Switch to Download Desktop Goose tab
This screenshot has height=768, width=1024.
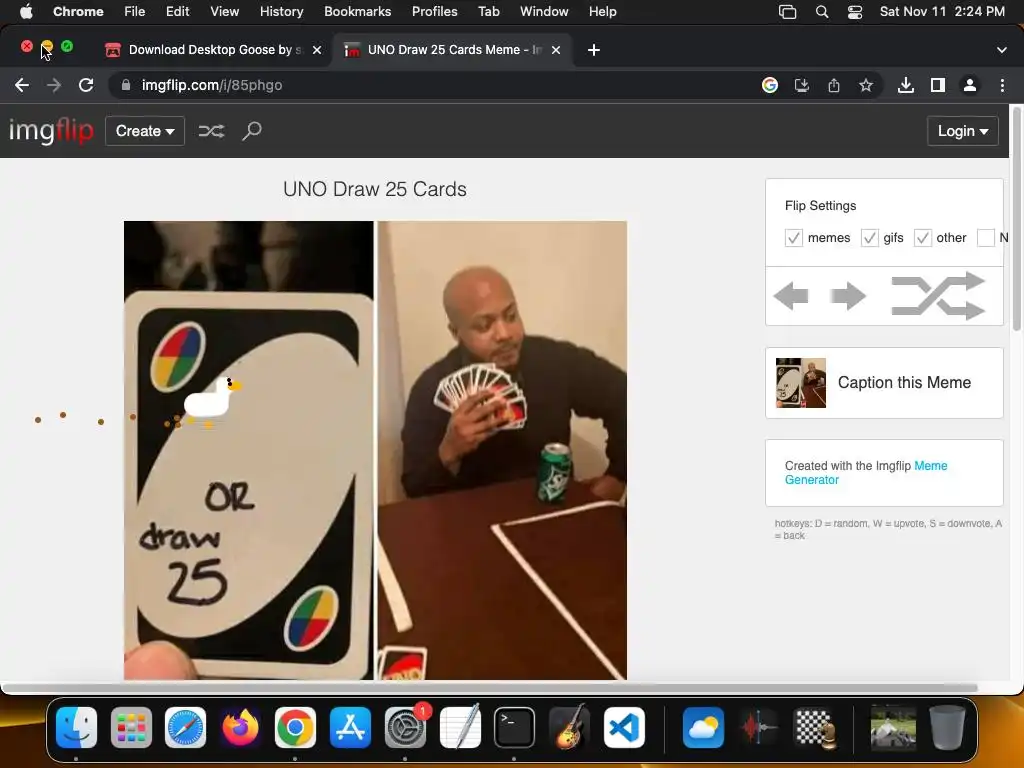[212, 50]
